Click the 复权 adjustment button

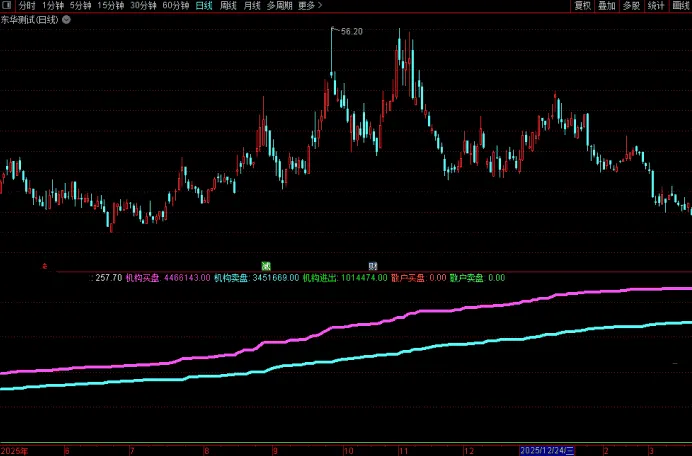point(583,6)
